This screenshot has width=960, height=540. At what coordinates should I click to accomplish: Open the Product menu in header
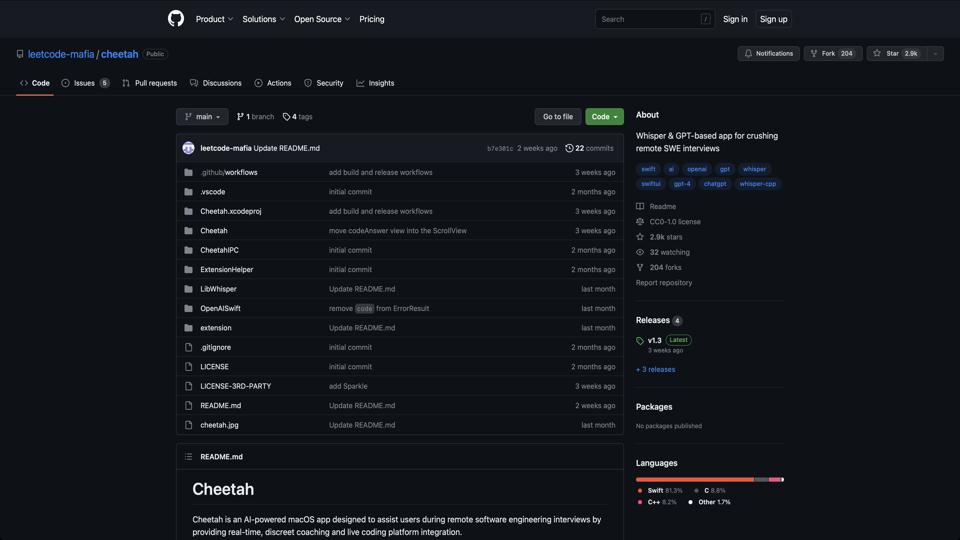(214, 19)
